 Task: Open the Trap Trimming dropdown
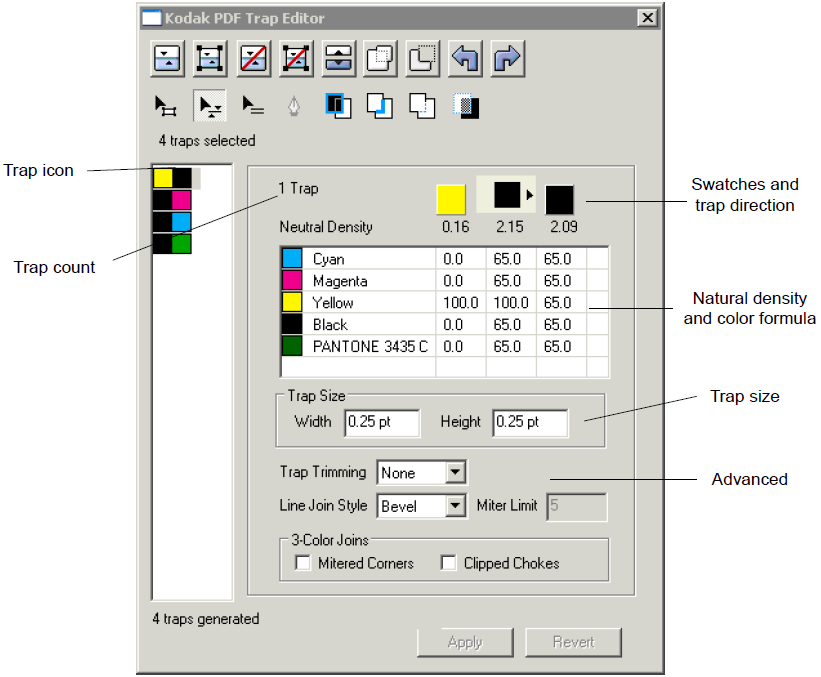pyautogui.click(x=456, y=473)
